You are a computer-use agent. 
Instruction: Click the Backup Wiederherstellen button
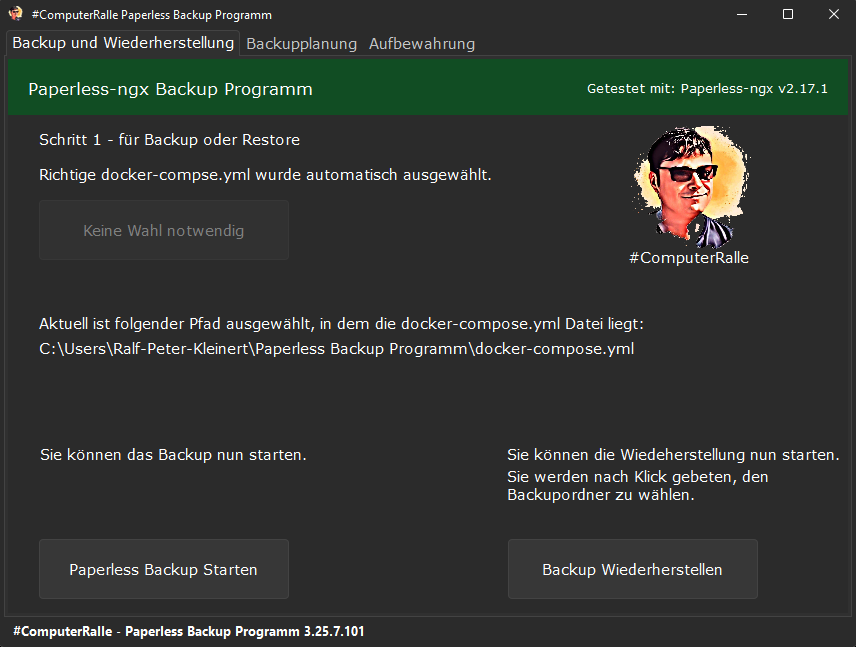(632, 569)
